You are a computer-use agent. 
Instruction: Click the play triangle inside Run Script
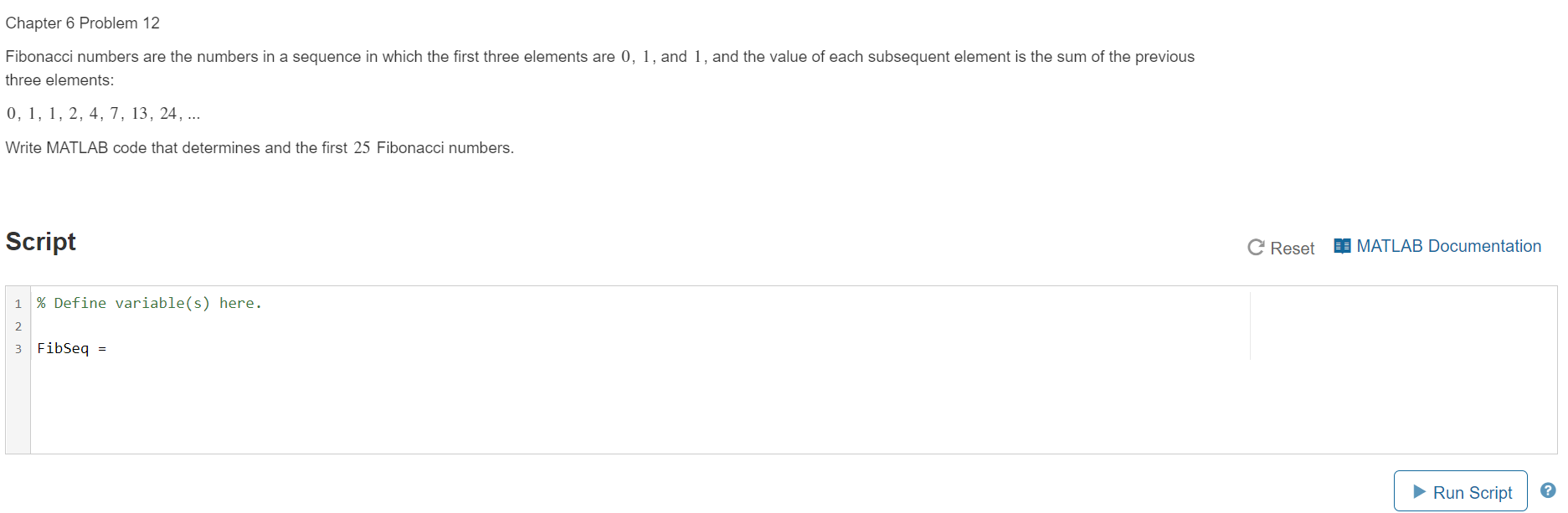click(1419, 491)
